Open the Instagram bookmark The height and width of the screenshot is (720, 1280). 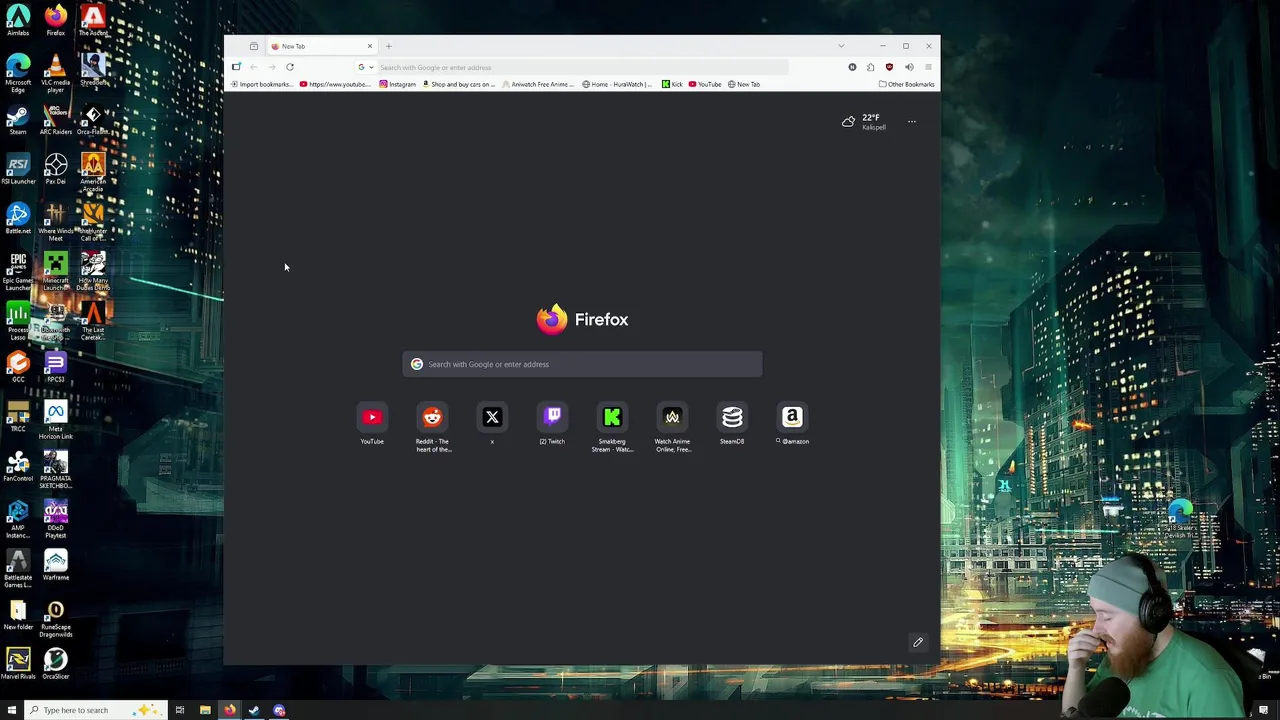pos(397,84)
